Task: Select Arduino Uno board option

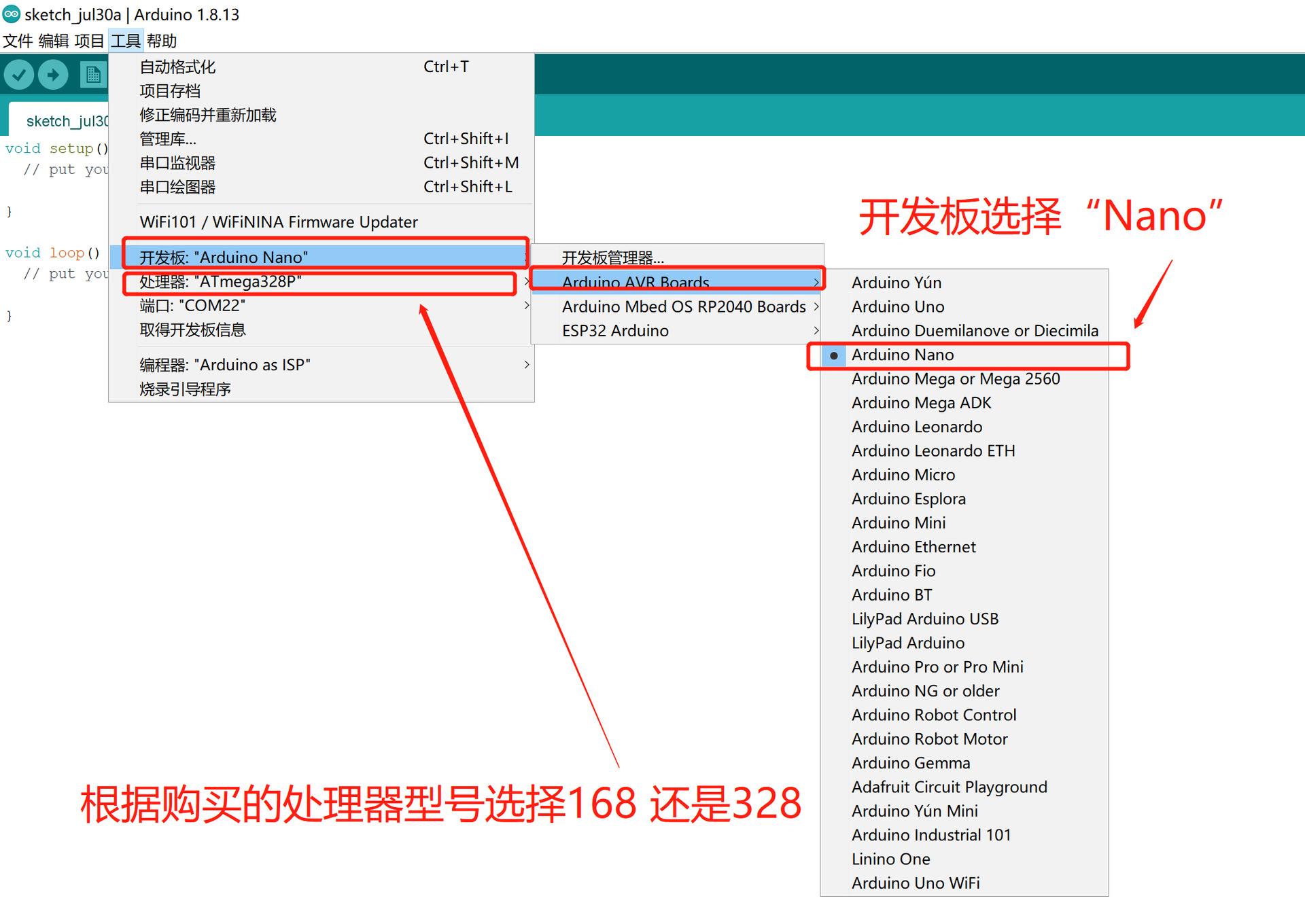Action: click(897, 306)
